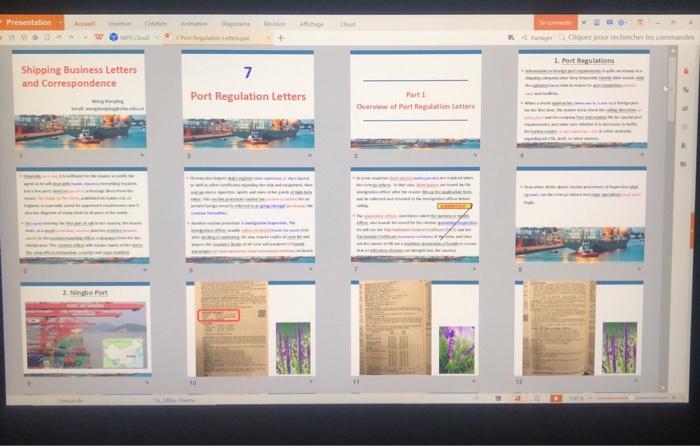Screen dimensions: 700x446
Task: Open the Diaporama ribbon tab
Action: click(235, 24)
